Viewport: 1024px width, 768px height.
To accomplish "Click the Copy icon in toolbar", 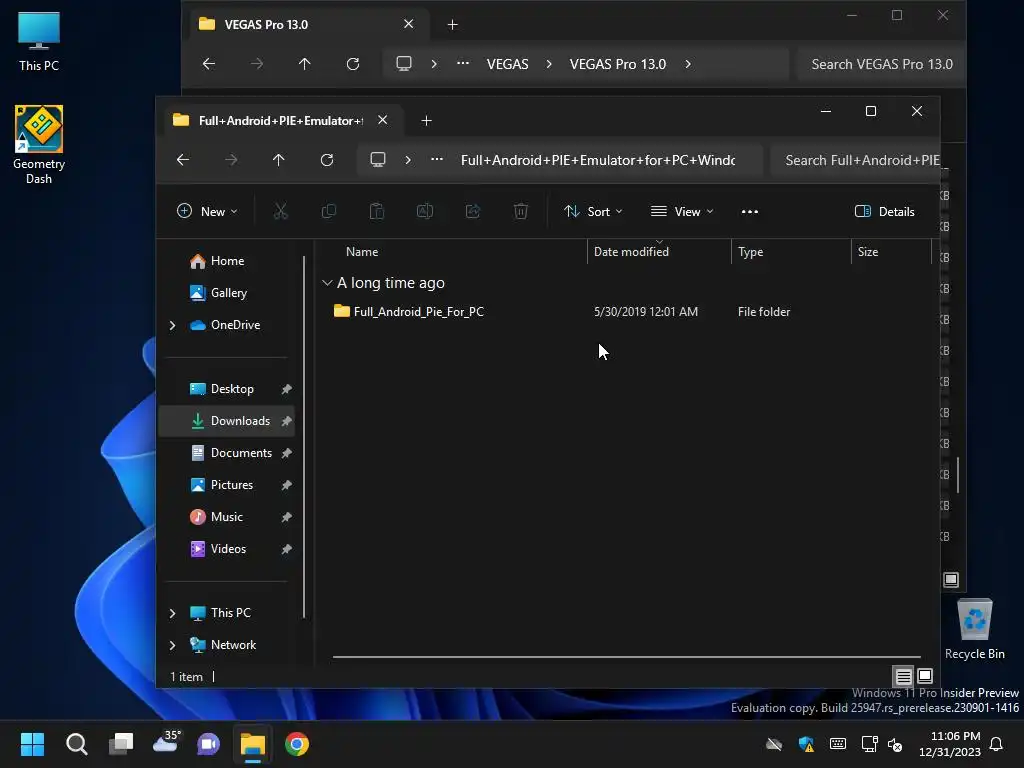I will [x=328, y=211].
